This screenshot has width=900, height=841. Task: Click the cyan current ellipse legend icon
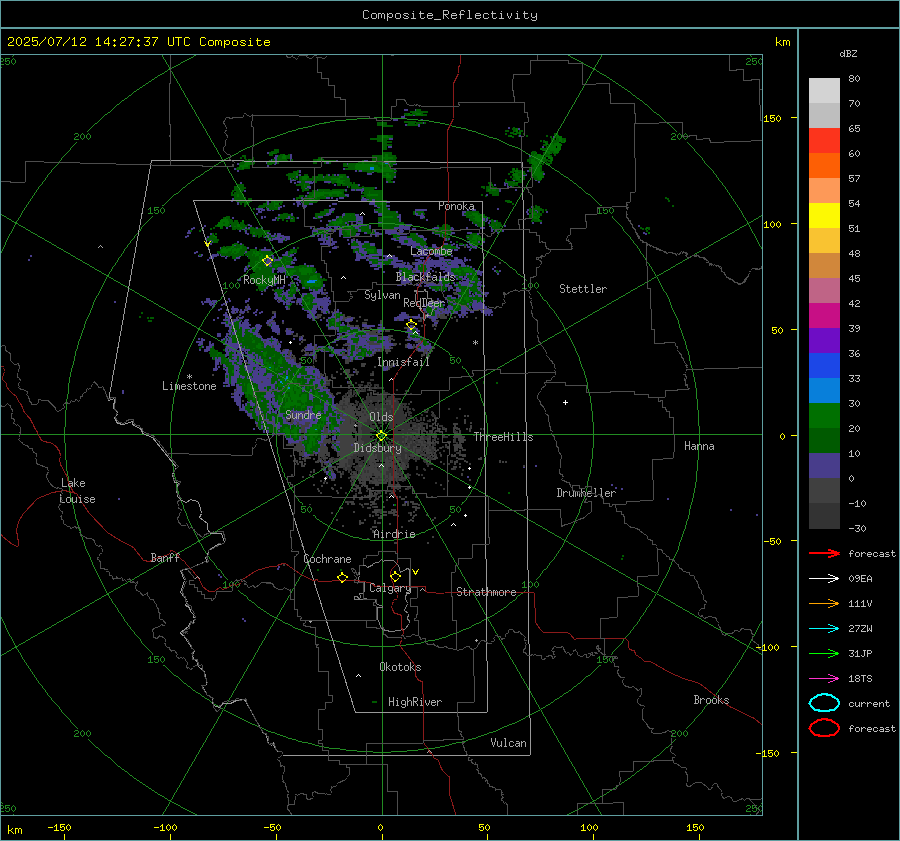coord(824,703)
